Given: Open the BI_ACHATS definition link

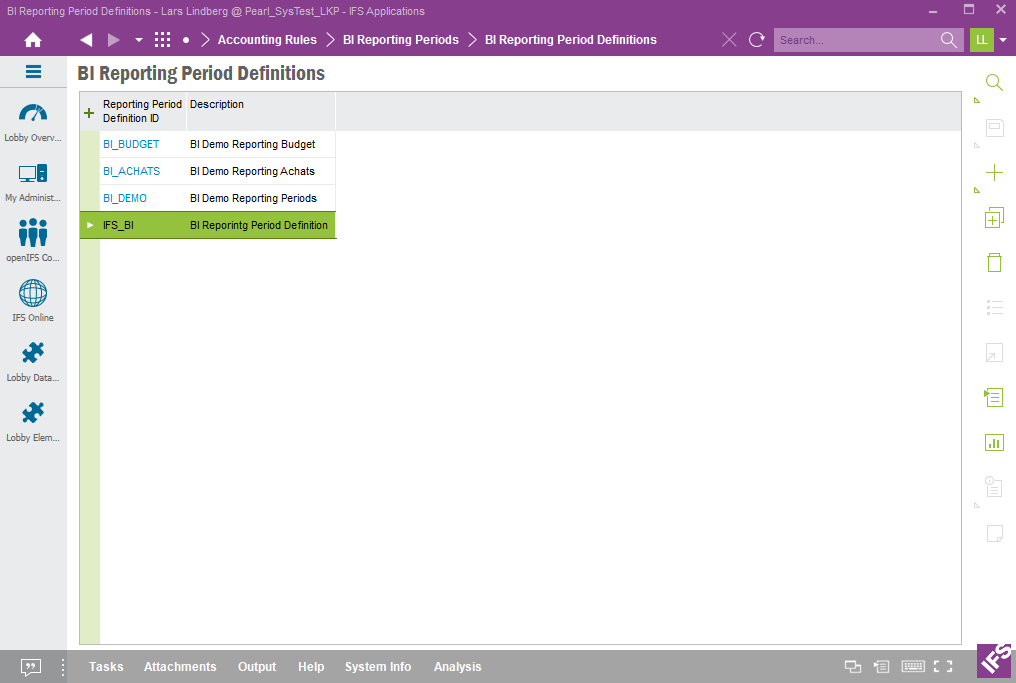Looking at the screenshot, I should click(132, 172).
